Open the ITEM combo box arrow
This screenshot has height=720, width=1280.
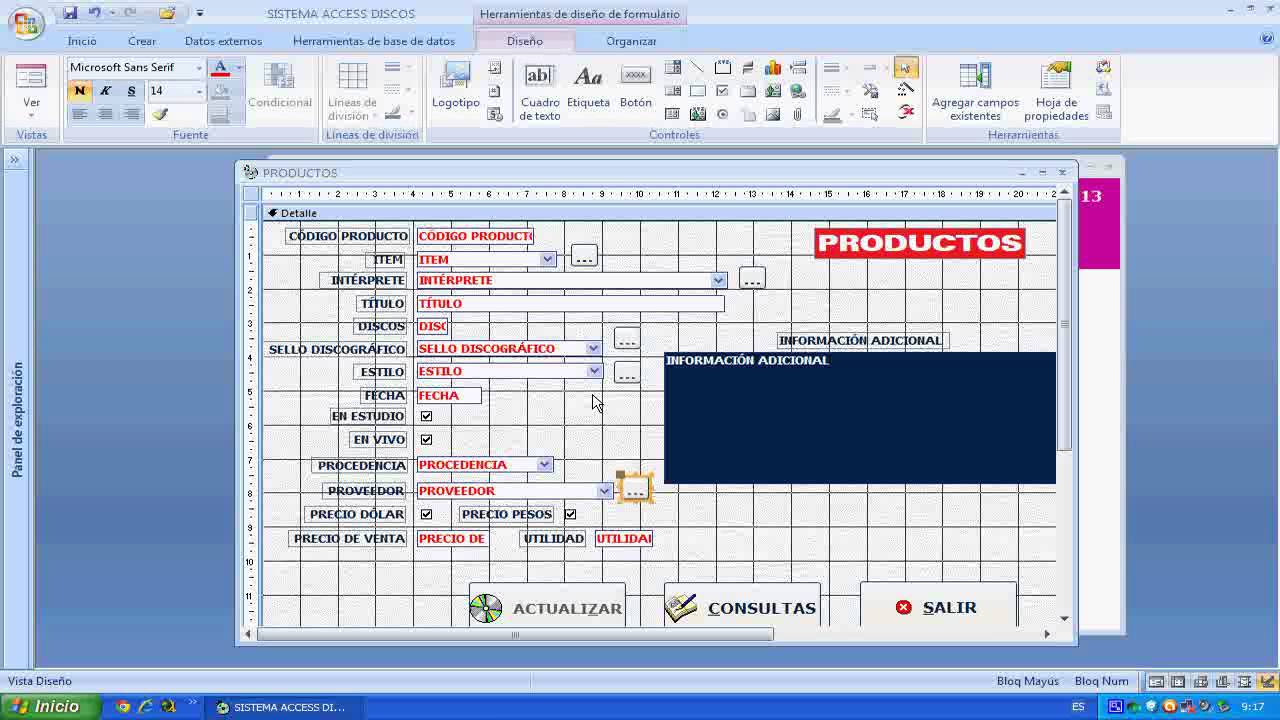pos(547,259)
